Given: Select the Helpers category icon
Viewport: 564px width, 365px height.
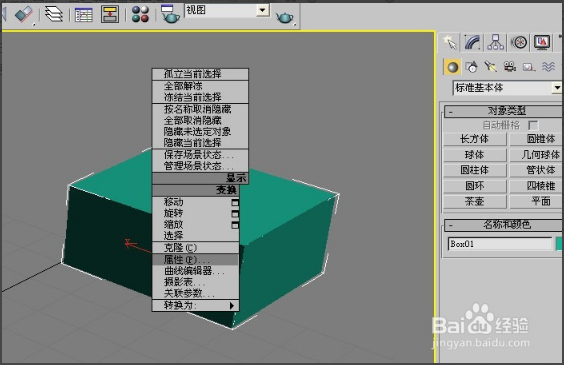Looking at the screenshot, I should [529, 67].
